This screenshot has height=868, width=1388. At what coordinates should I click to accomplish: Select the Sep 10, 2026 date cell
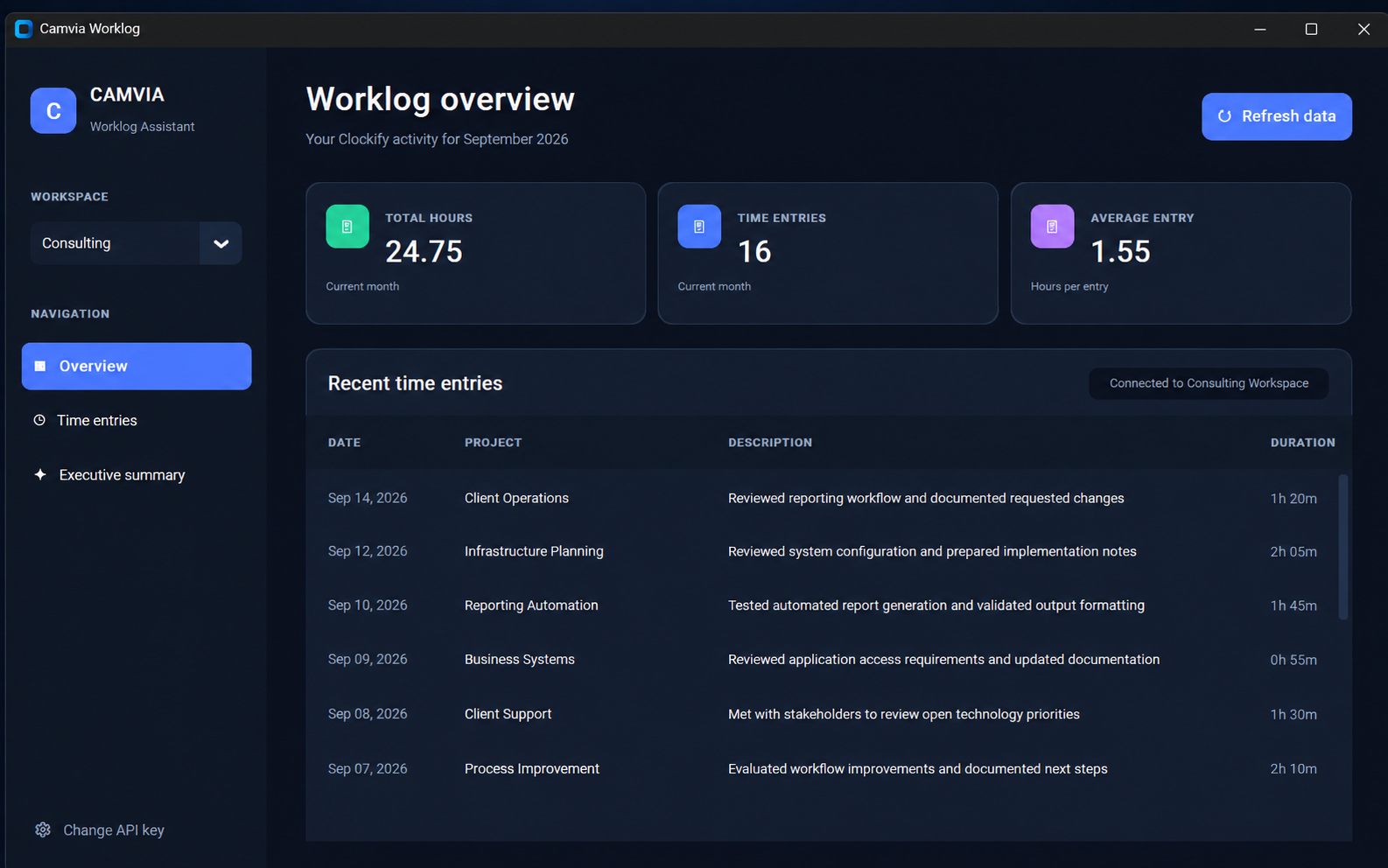tap(368, 605)
